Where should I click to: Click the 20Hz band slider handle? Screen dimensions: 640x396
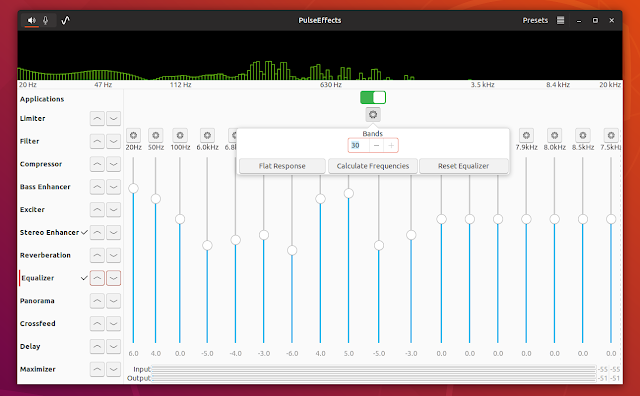pyautogui.click(x=133, y=188)
